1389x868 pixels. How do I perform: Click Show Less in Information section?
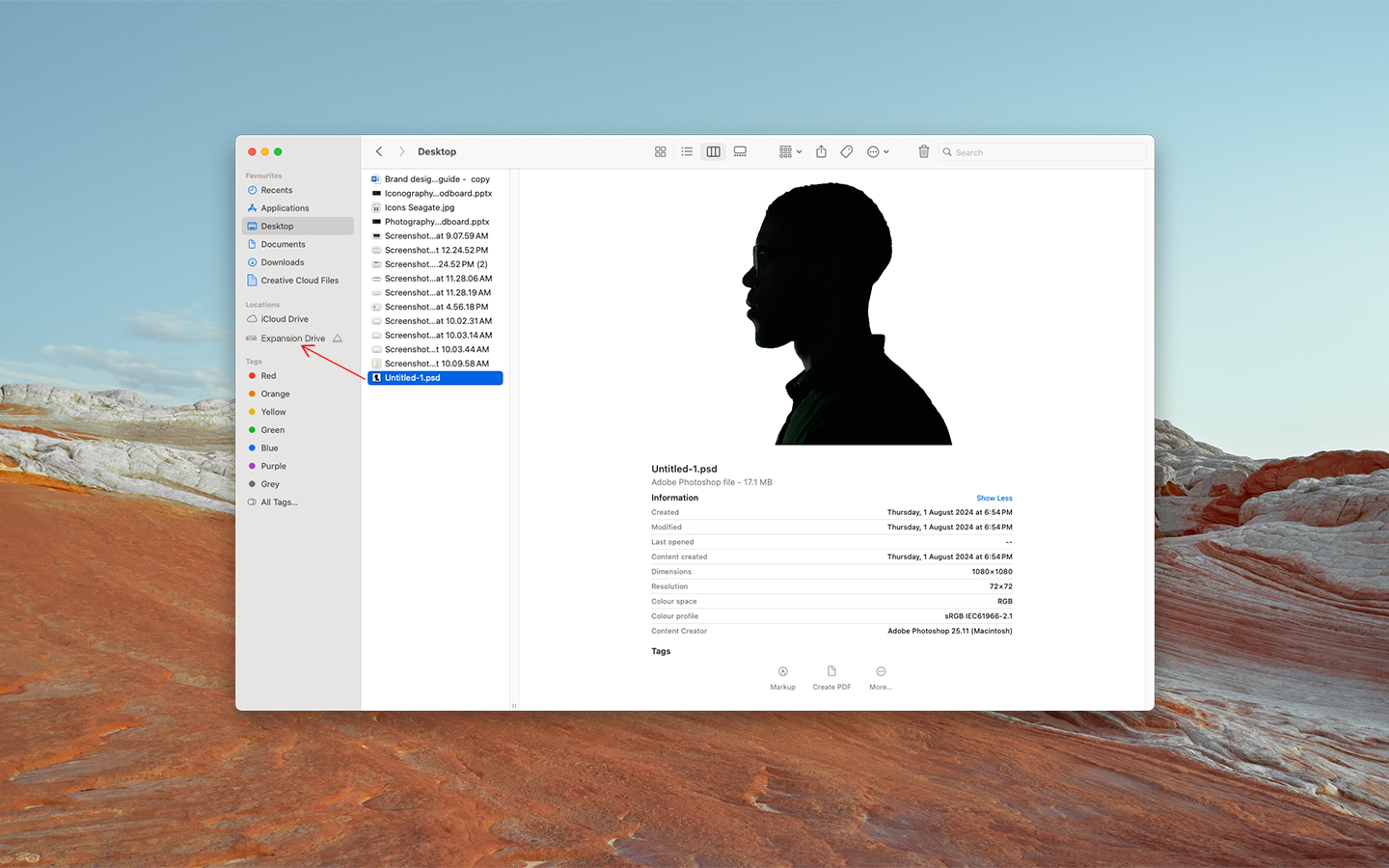[x=994, y=499]
